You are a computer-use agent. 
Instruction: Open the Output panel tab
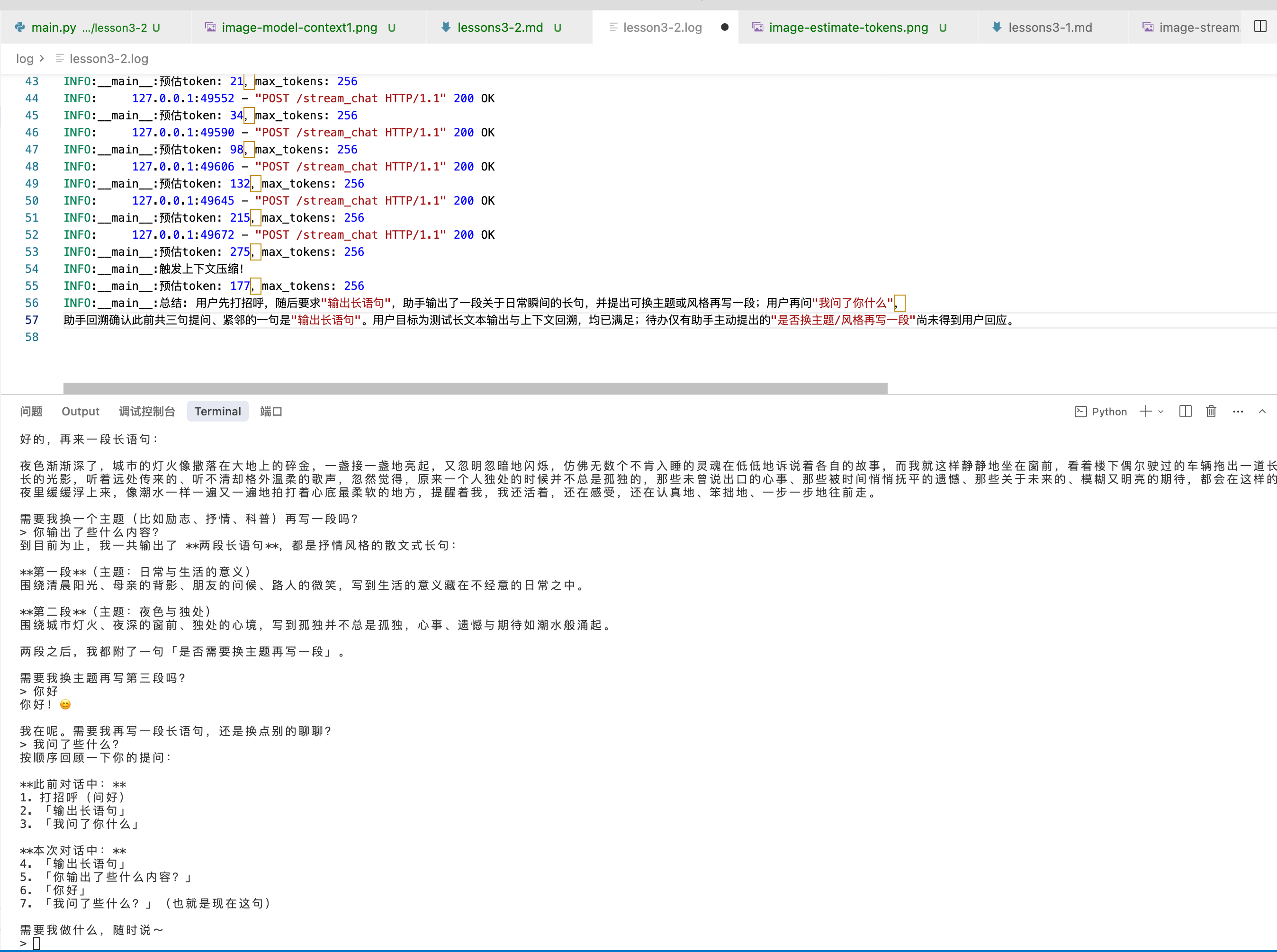[81, 412]
